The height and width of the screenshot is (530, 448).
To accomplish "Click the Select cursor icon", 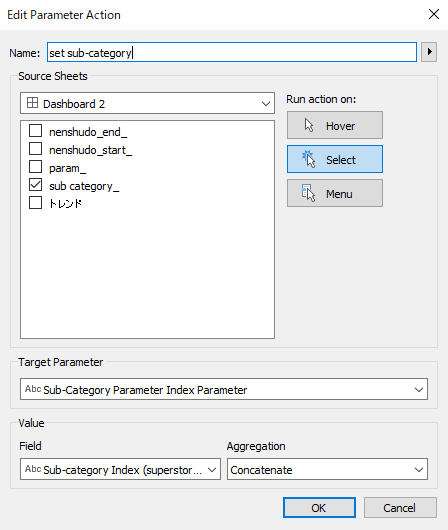I will (x=308, y=159).
